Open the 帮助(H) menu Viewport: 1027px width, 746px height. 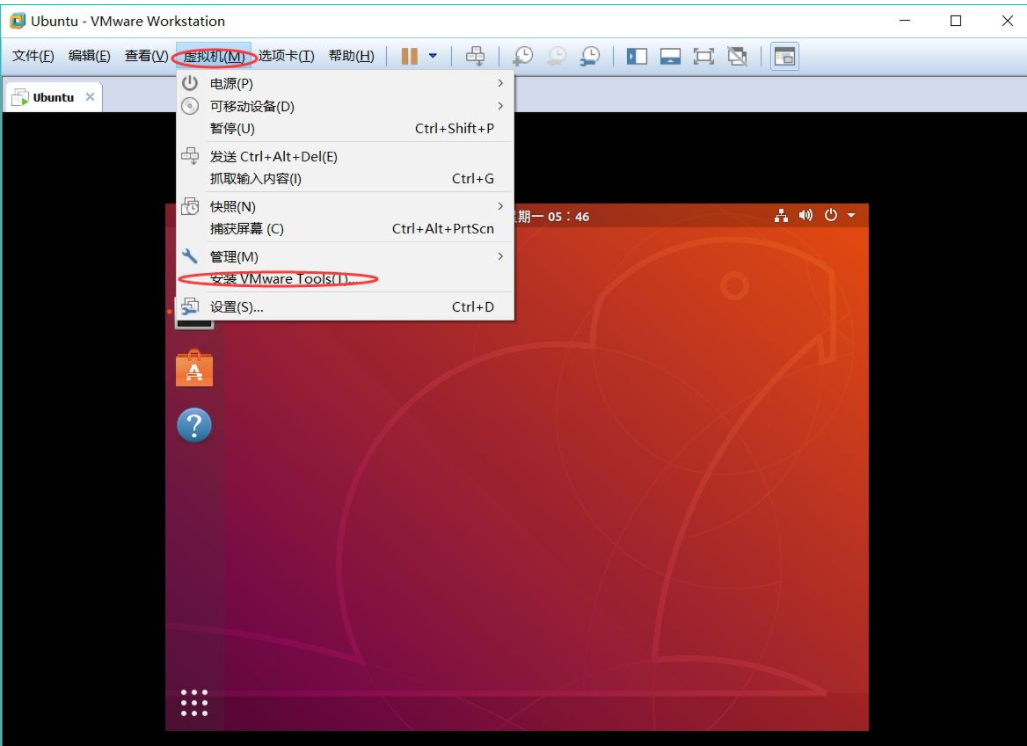point(352,56)
